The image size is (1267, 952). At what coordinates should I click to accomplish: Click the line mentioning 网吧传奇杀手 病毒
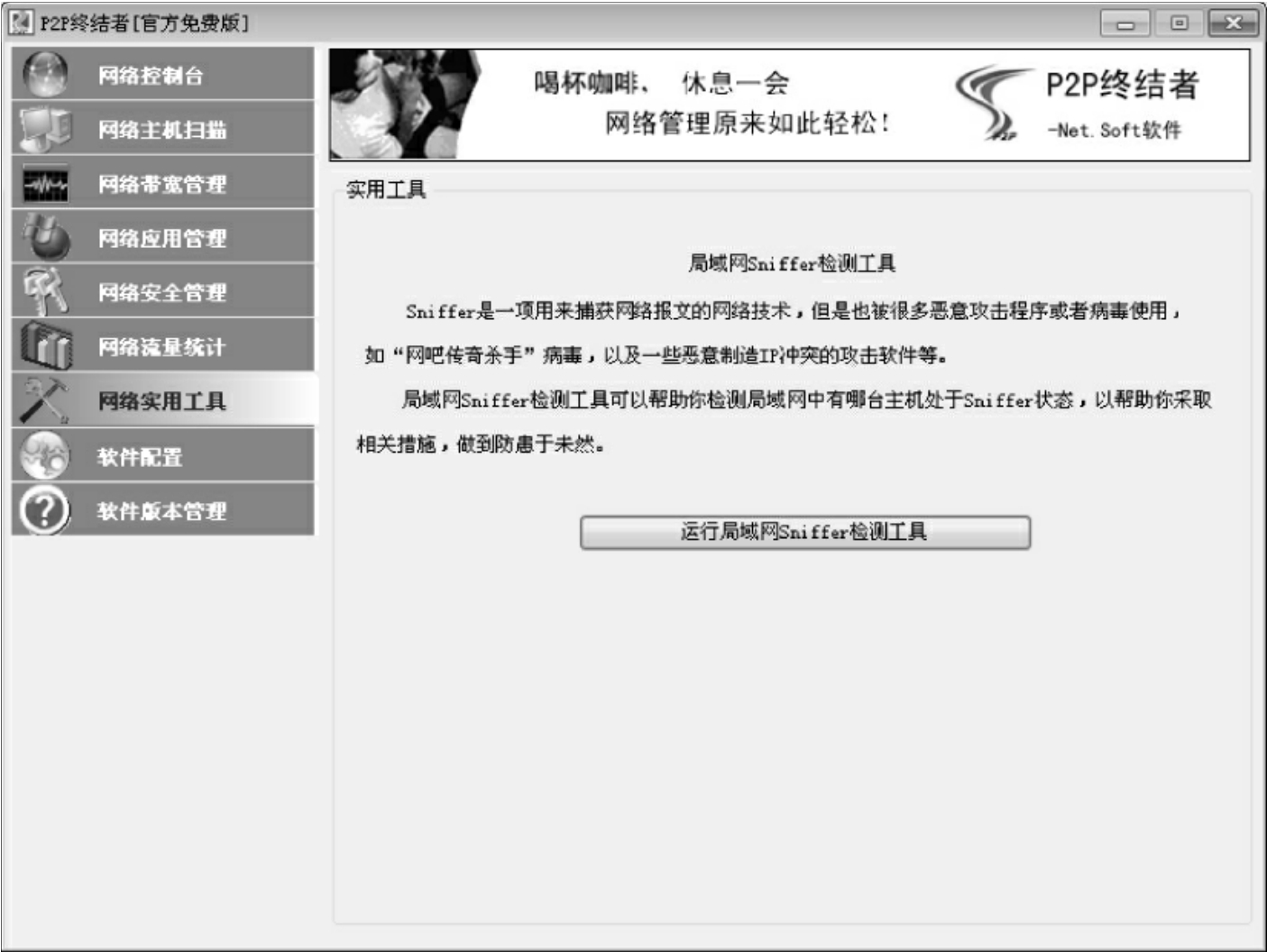click(x=656, y=355)
